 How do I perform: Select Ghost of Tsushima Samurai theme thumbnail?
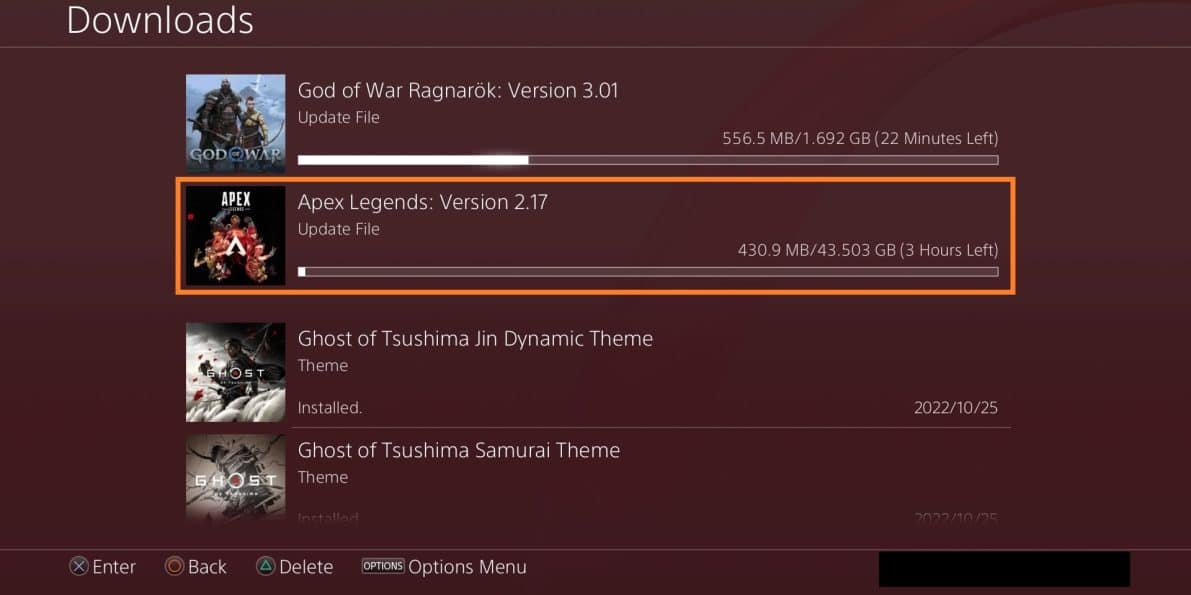(x=235, y=479)
